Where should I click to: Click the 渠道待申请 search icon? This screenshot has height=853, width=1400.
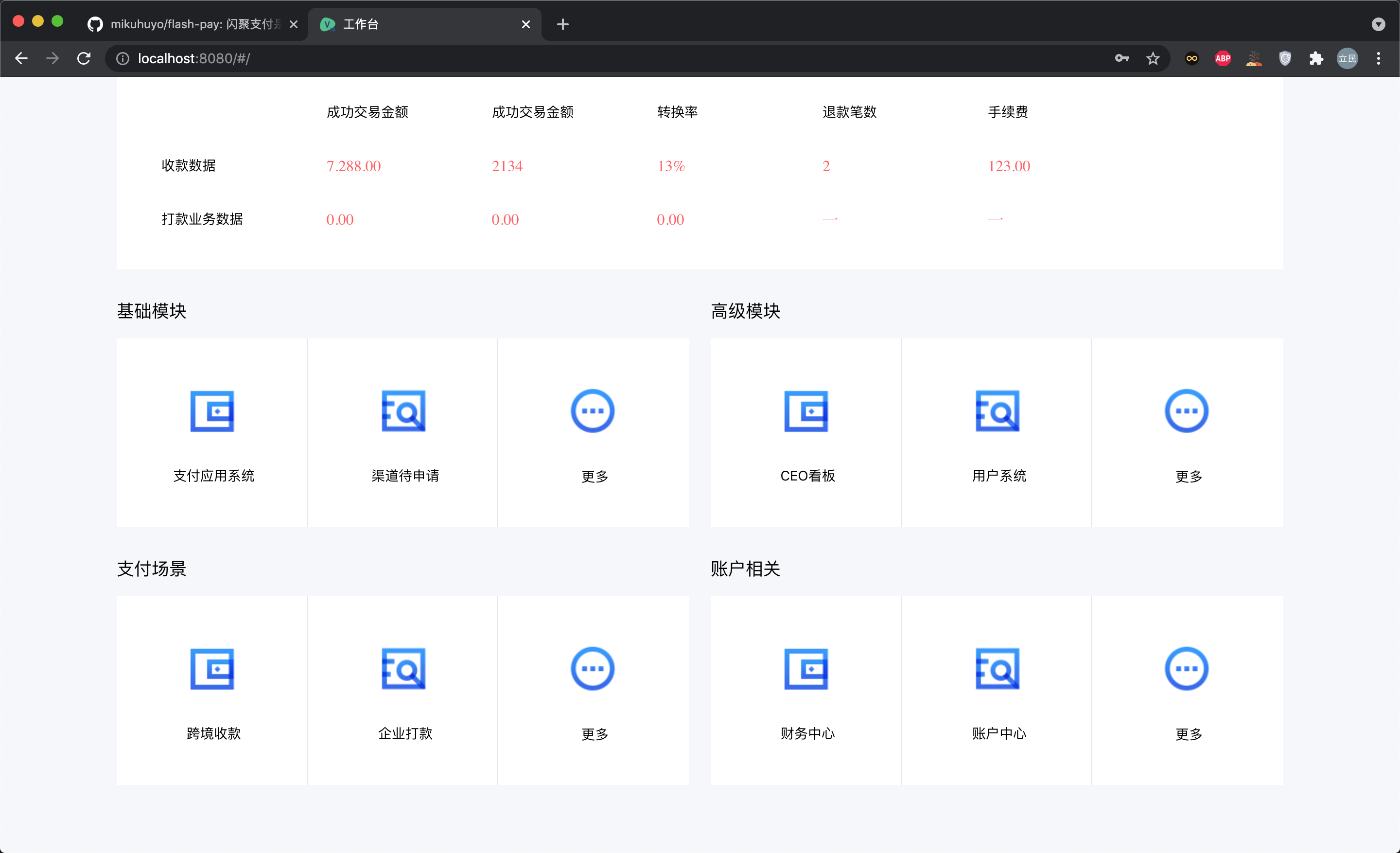(403, 411)
